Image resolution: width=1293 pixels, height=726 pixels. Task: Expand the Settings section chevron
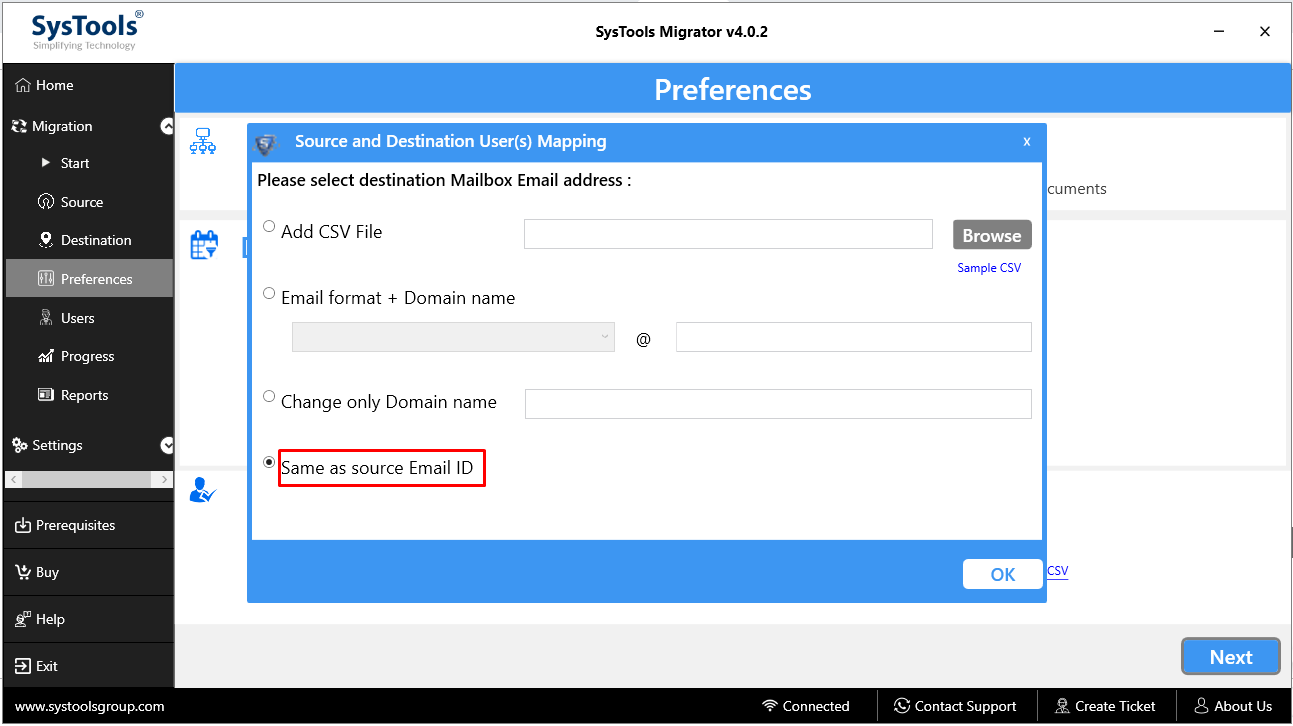(167, 445)
